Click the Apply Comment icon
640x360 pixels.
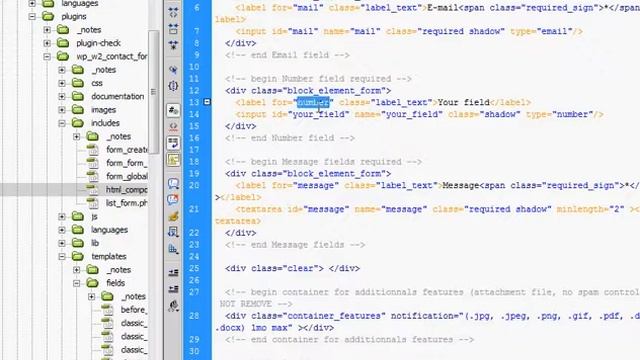[173, 183]
